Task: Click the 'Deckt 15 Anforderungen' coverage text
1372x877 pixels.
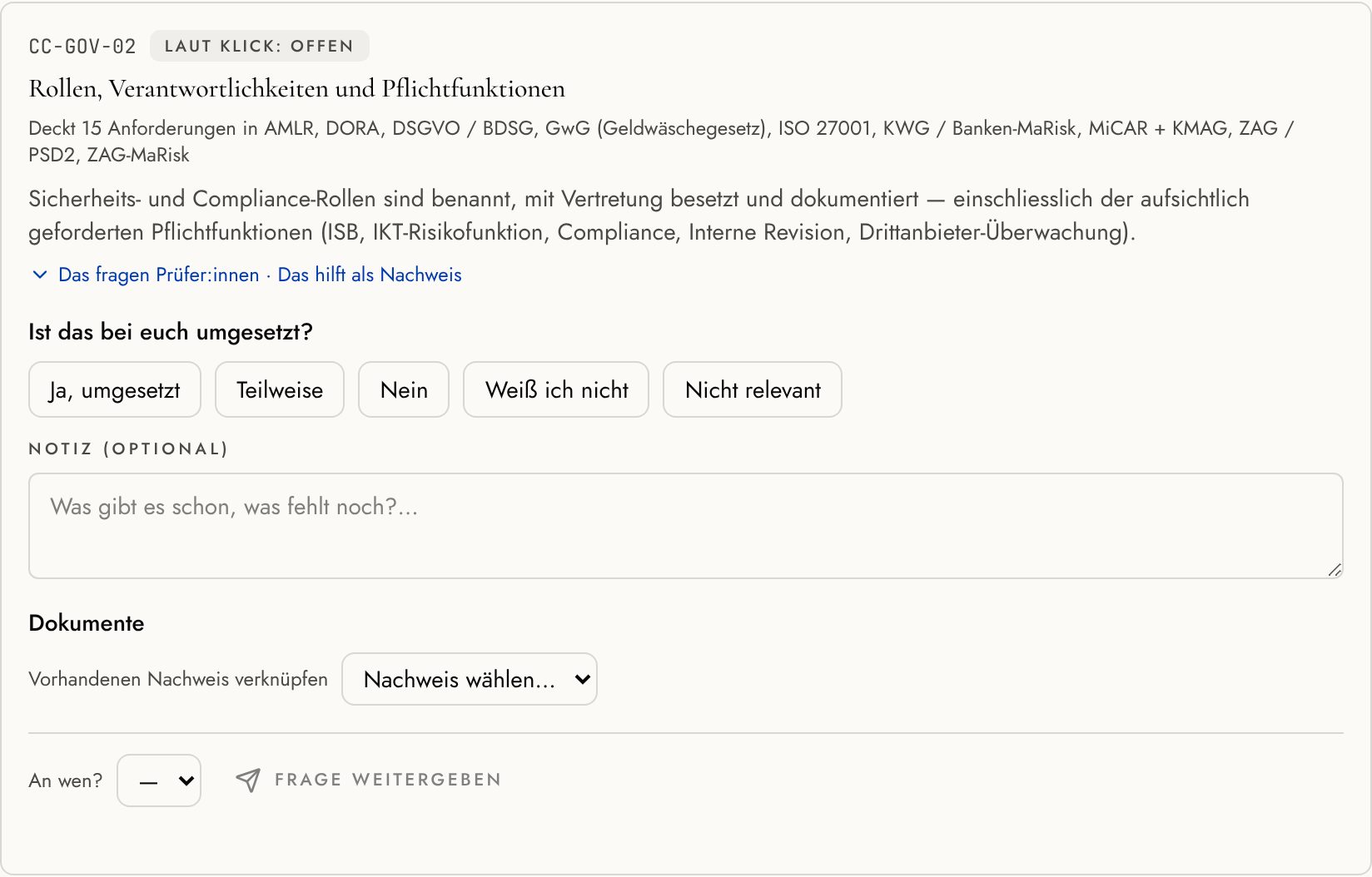Action: click(x=661, y=141)
